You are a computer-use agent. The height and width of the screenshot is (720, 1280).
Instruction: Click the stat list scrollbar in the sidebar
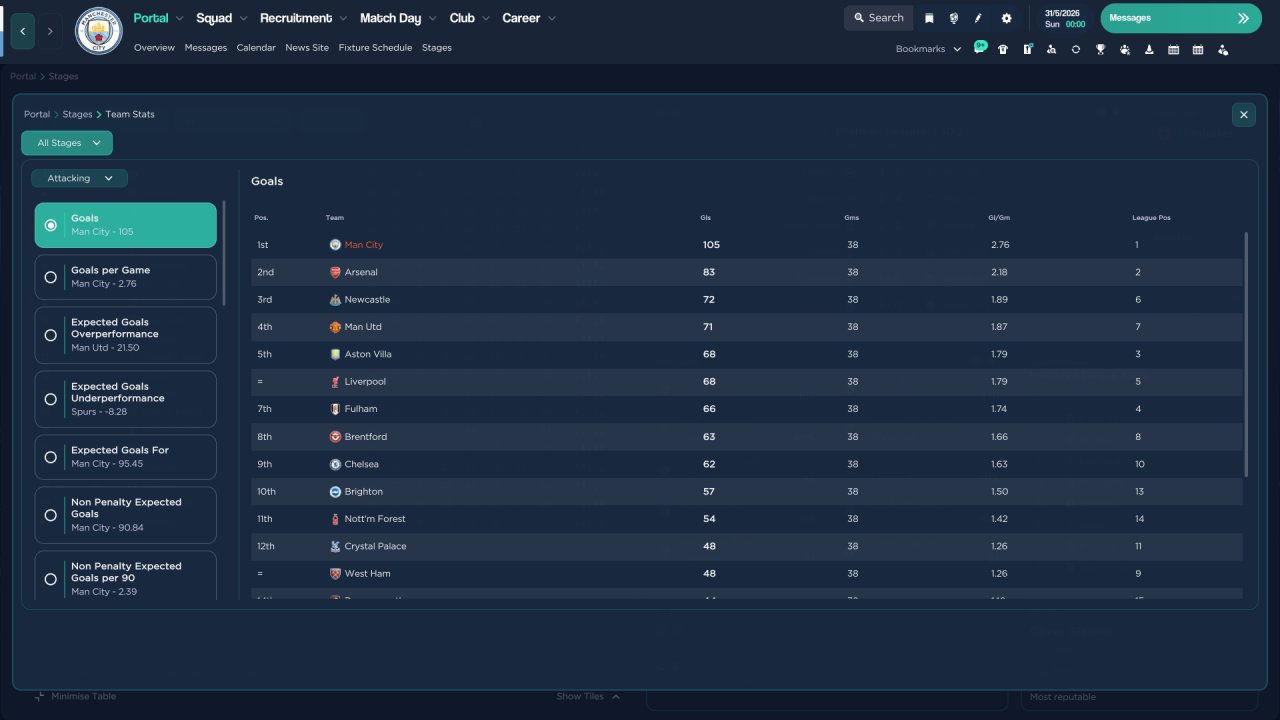point(224,253)
